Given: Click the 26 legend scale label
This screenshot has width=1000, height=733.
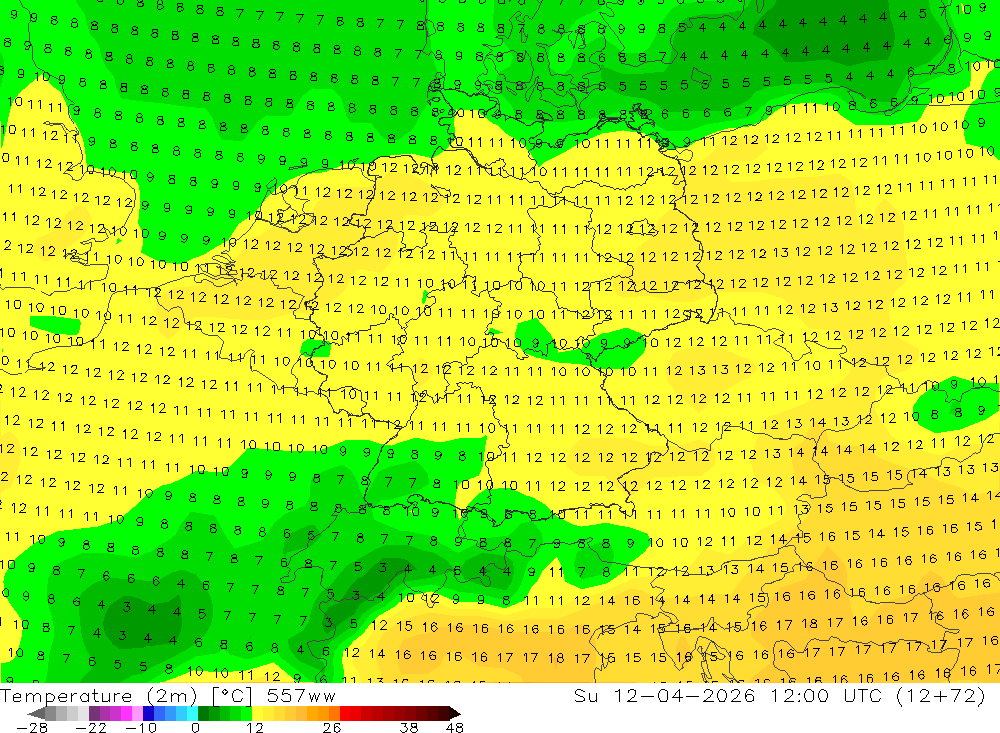Looking at the screenshot, I should pyautogui.click(x=332, y=727).
